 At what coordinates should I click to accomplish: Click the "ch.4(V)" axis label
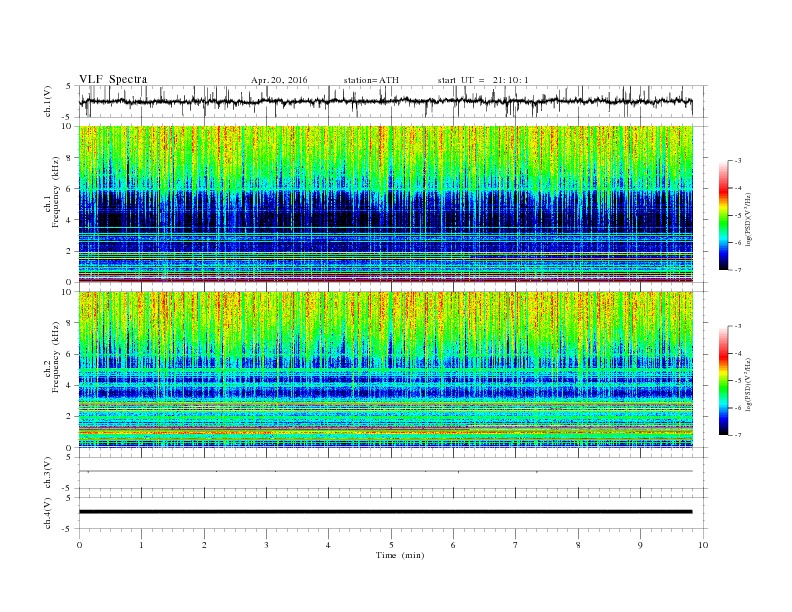[48, 513]
